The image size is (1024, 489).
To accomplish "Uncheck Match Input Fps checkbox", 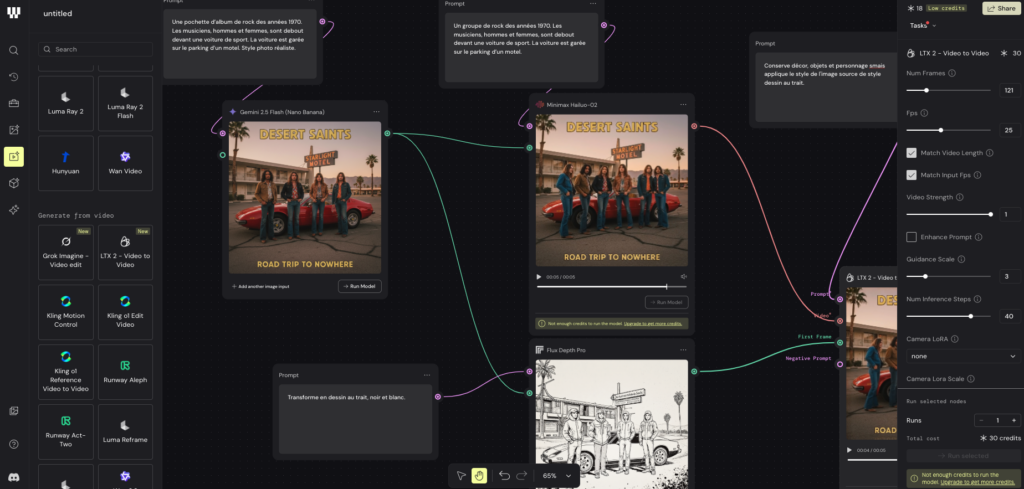I will tap(911, 175).
